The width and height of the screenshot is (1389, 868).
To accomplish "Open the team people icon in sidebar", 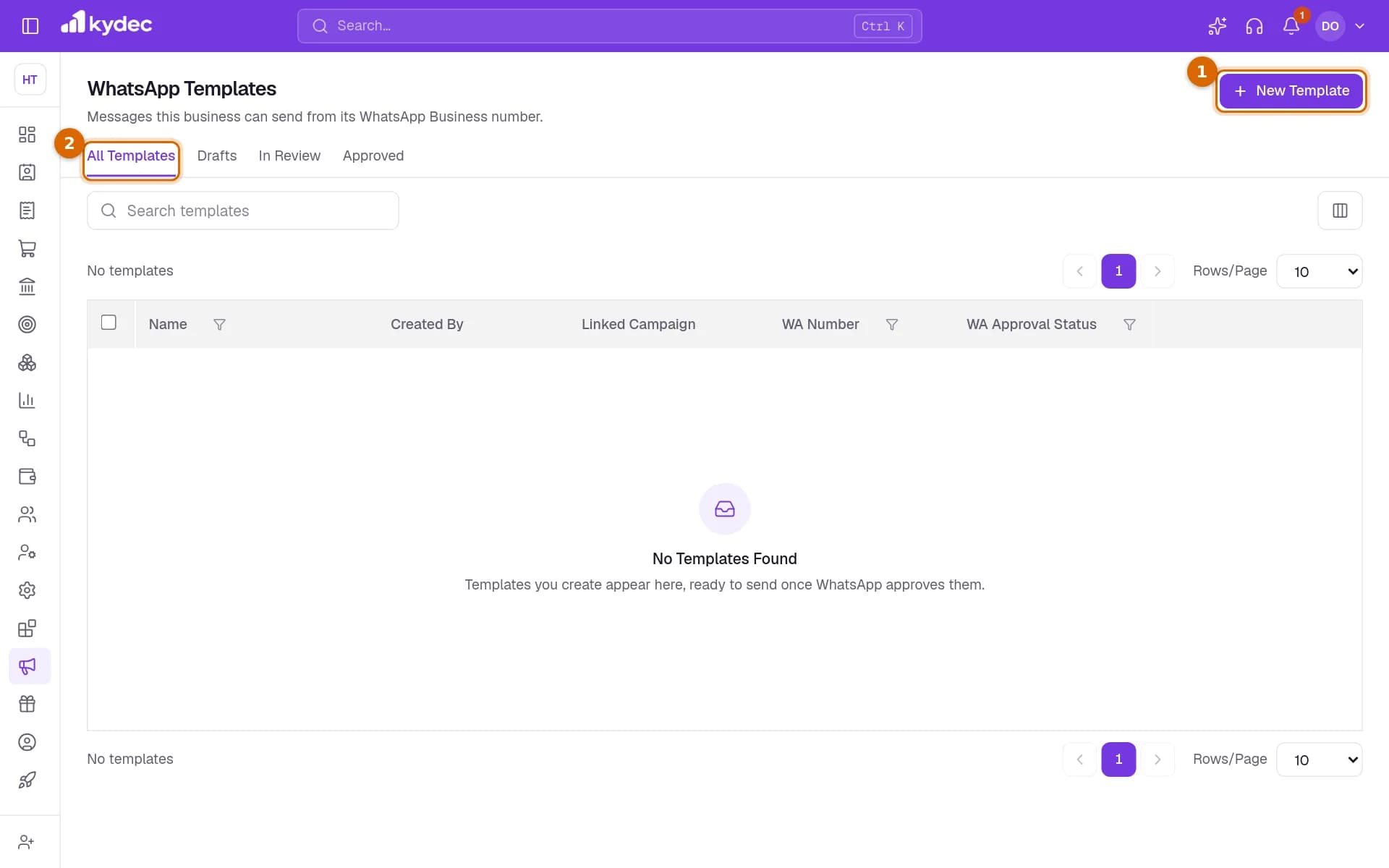I will pyautogui.click(x=27, y=514).
